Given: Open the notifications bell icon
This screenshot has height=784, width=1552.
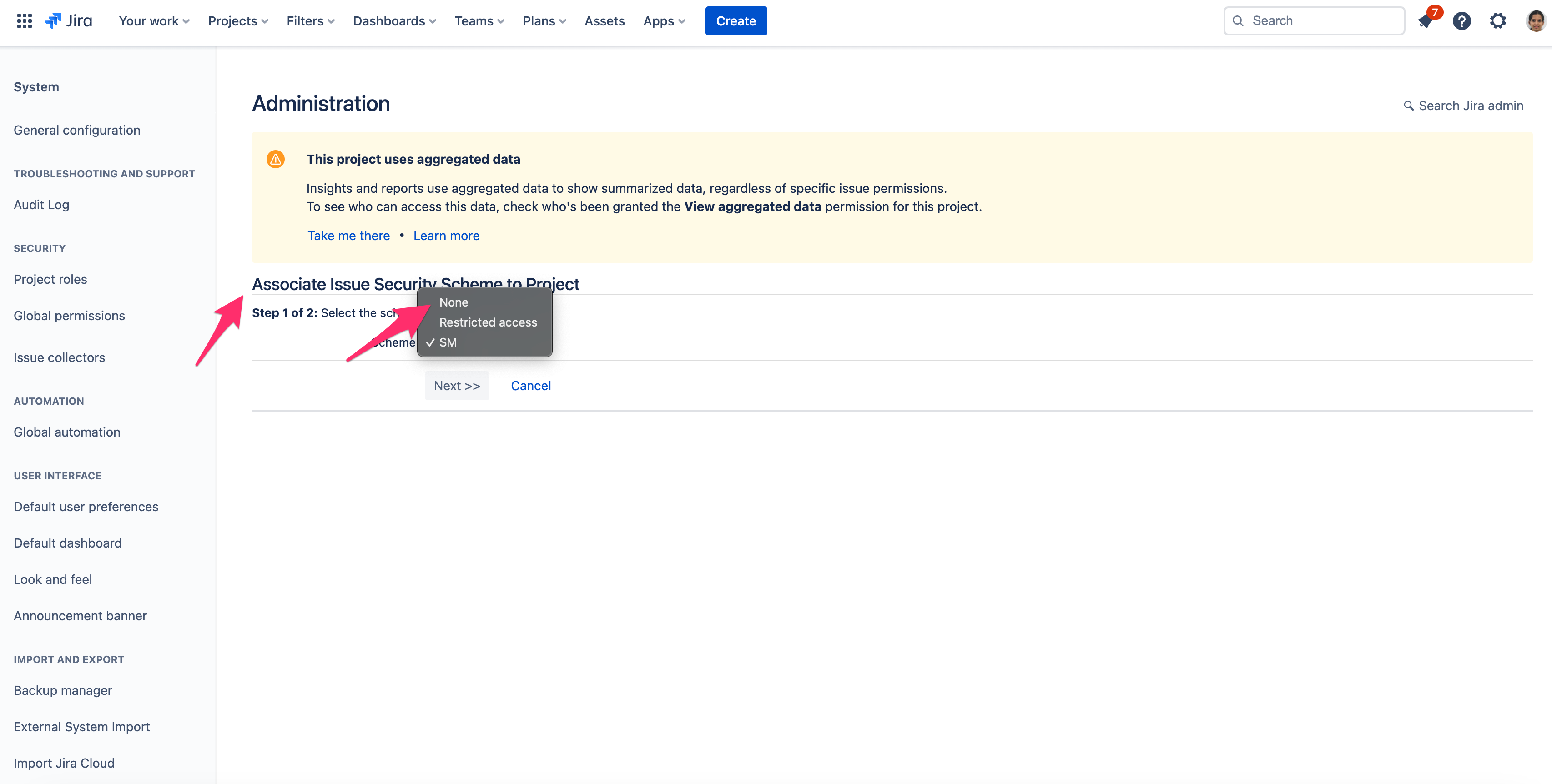Looking at the screenshot, I should click(1426, 21).
